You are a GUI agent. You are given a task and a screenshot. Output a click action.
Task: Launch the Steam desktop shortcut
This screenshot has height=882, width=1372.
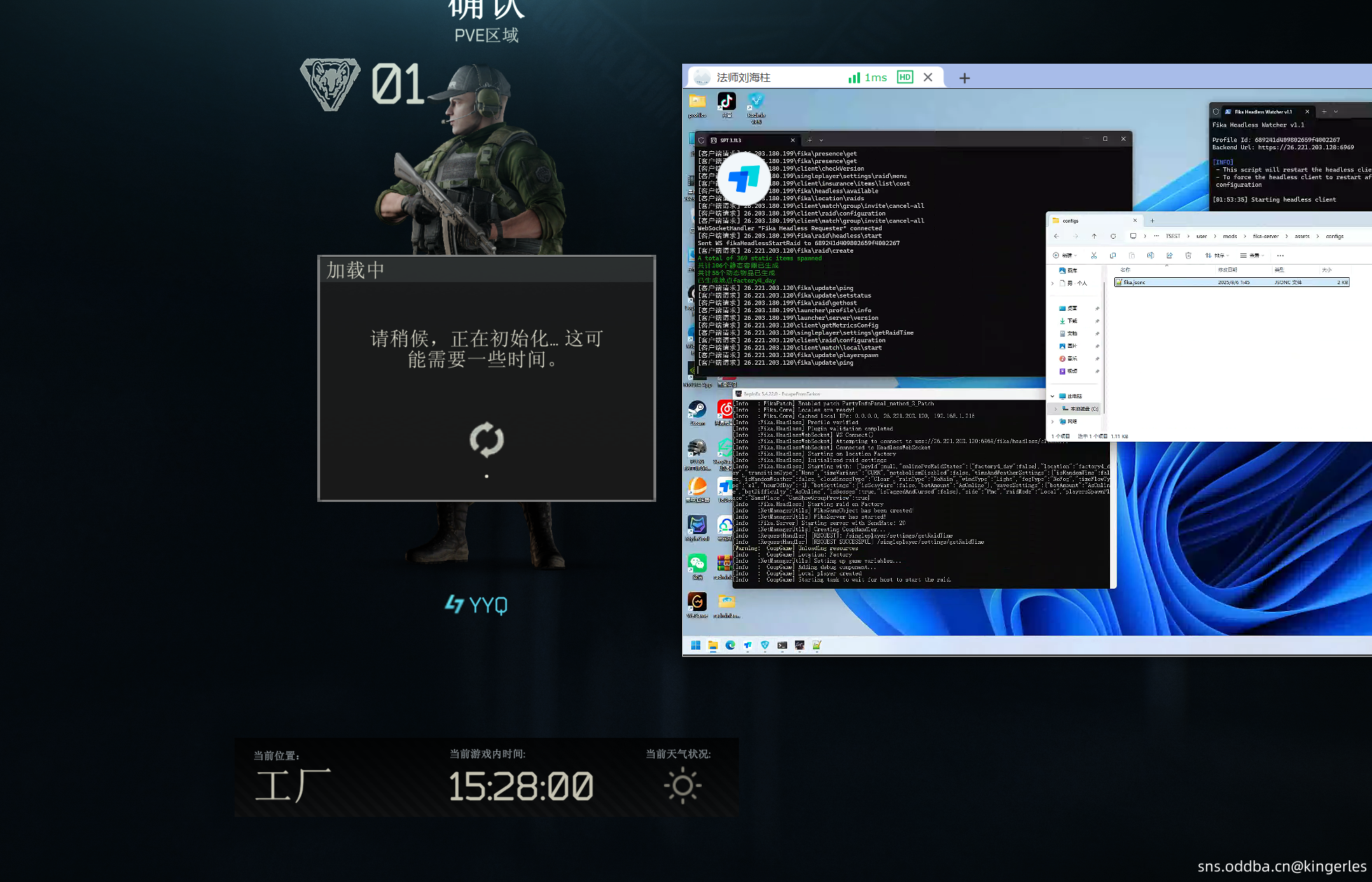(697, 412)
